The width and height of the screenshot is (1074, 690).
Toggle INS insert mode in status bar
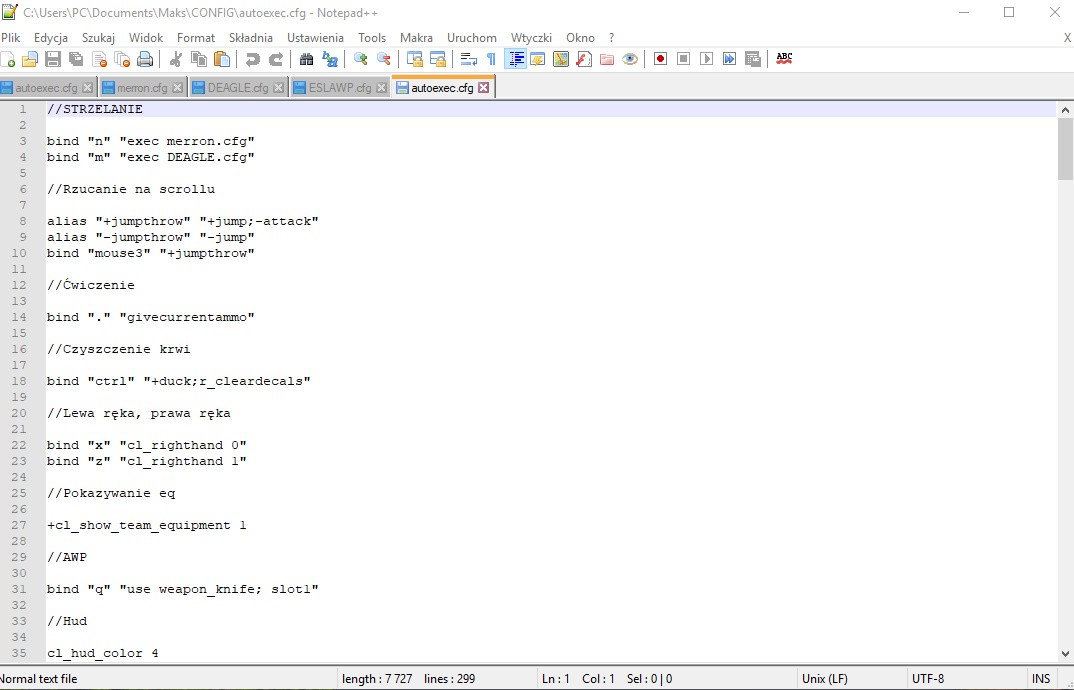tap(1040, 679)
